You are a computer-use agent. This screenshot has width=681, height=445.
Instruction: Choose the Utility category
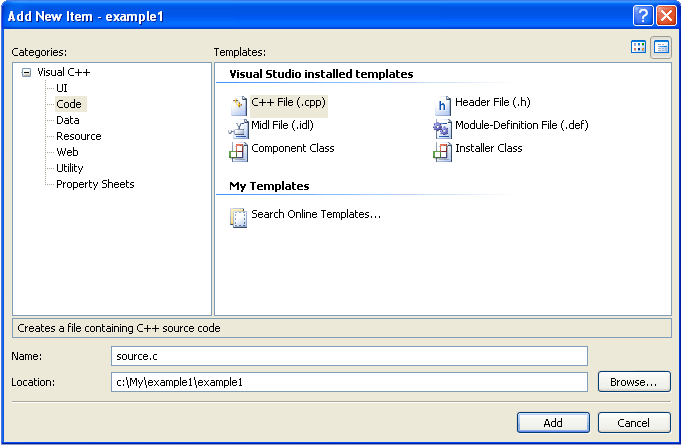(69, 168)
